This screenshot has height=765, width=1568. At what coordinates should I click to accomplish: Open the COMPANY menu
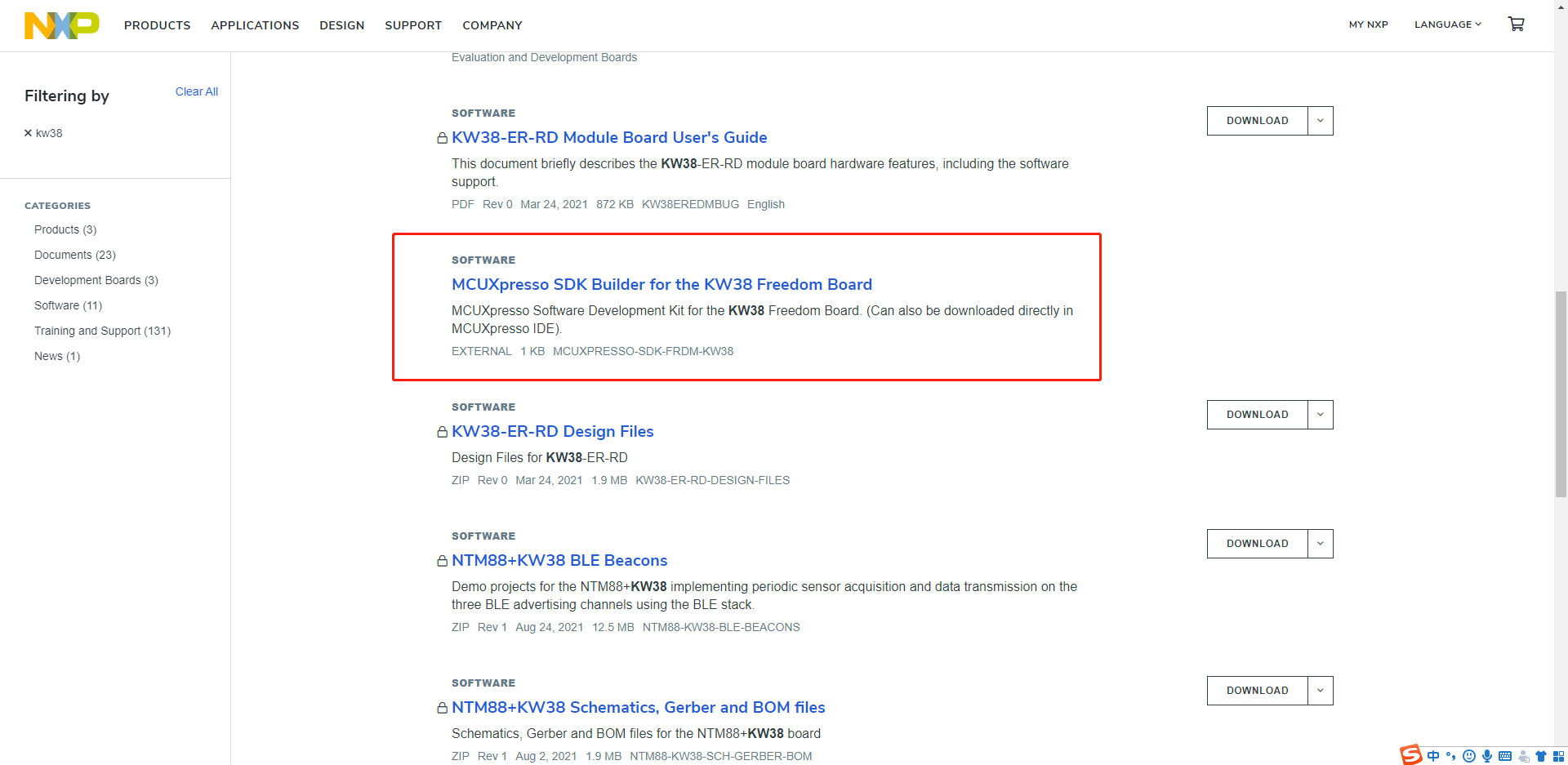[492, 25]
